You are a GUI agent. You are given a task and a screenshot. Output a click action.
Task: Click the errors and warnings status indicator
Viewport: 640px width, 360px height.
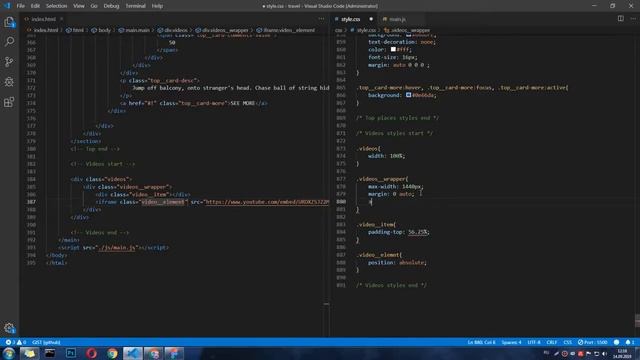click(x=16, y=342)
